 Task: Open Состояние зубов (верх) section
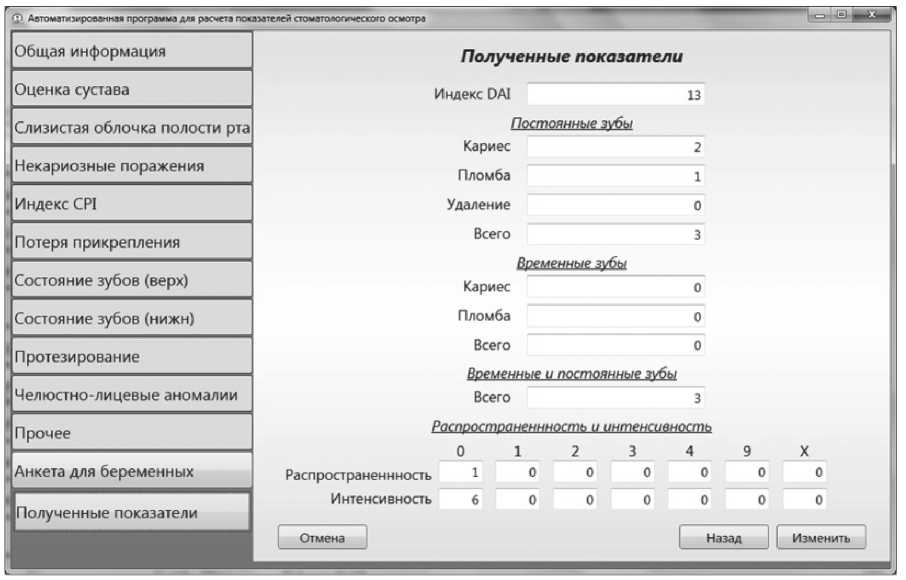click(132, 280)
